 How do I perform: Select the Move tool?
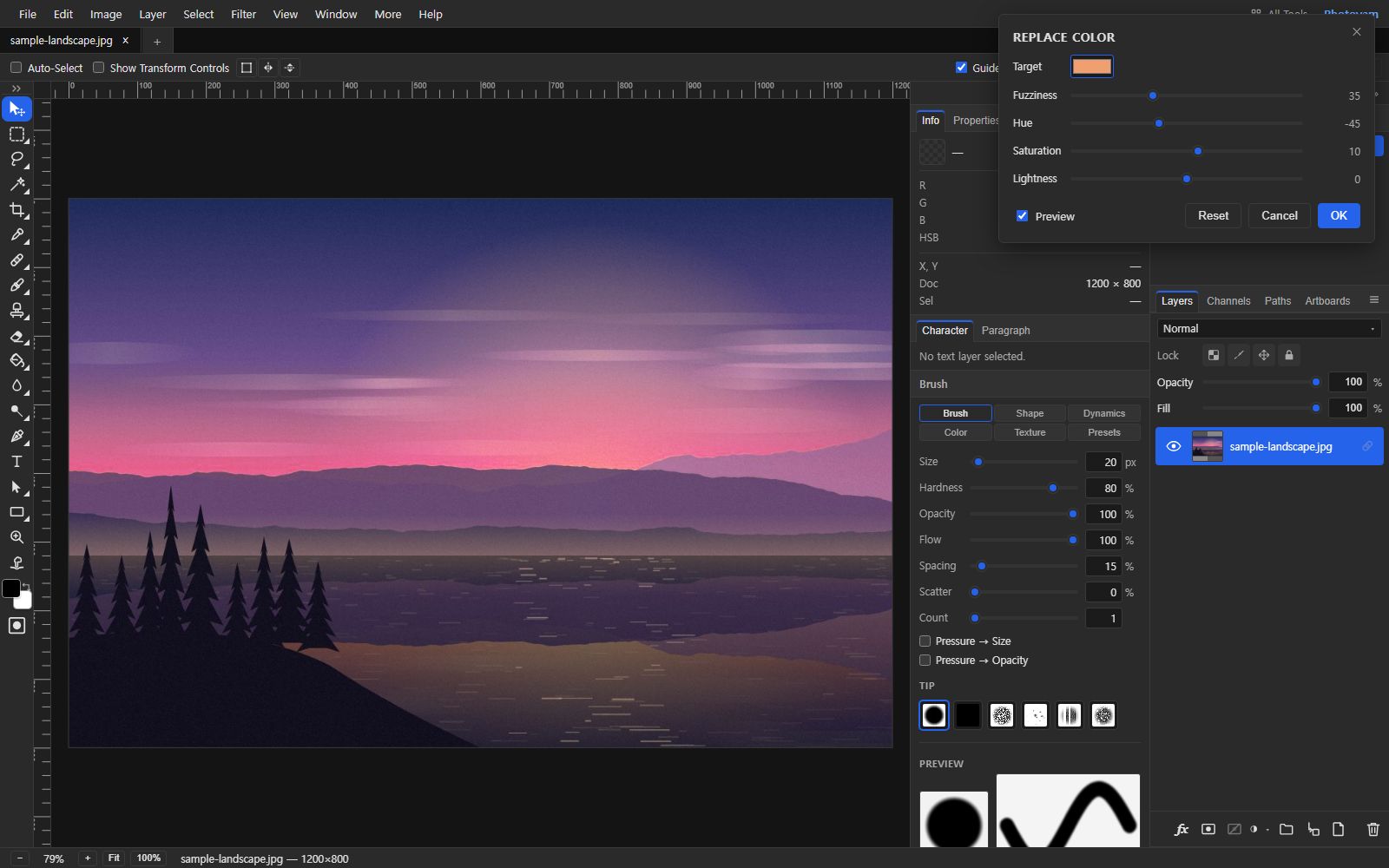point(16,108)
